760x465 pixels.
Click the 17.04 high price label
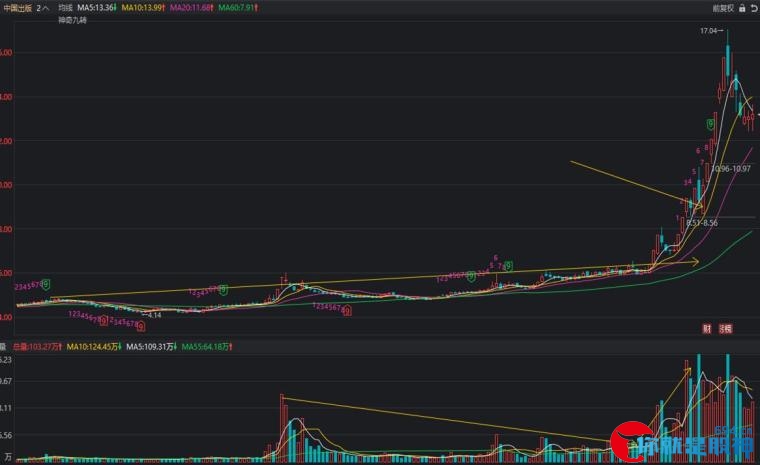(x=709, y=31)
